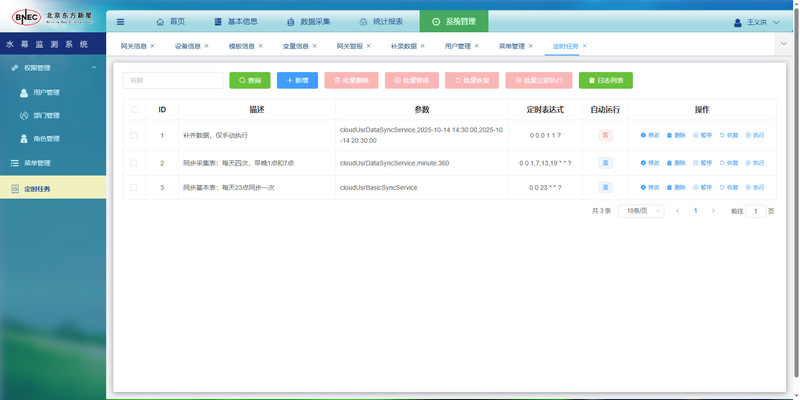Image resolution: width=800 pixels, height=400 pixels.
Task: Switch to the 模板信息 tab
Action: click(242, 46)
